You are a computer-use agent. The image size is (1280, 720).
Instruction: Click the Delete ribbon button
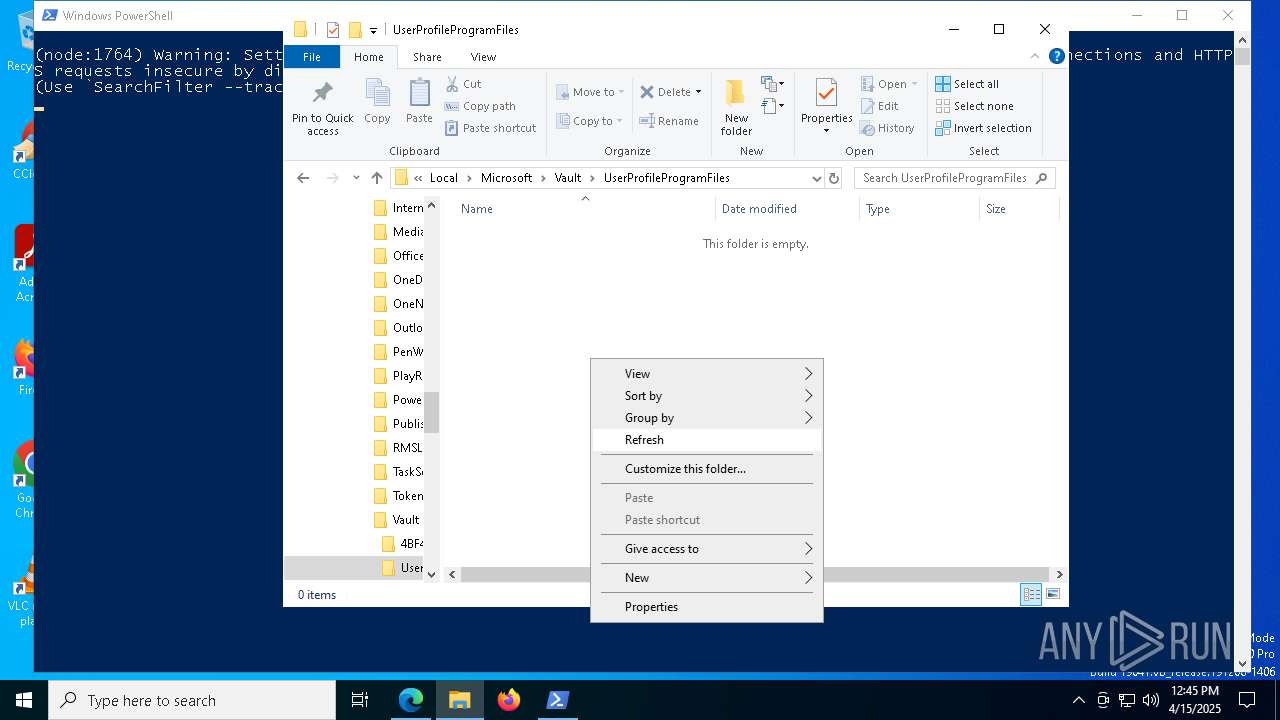point(670,92)
